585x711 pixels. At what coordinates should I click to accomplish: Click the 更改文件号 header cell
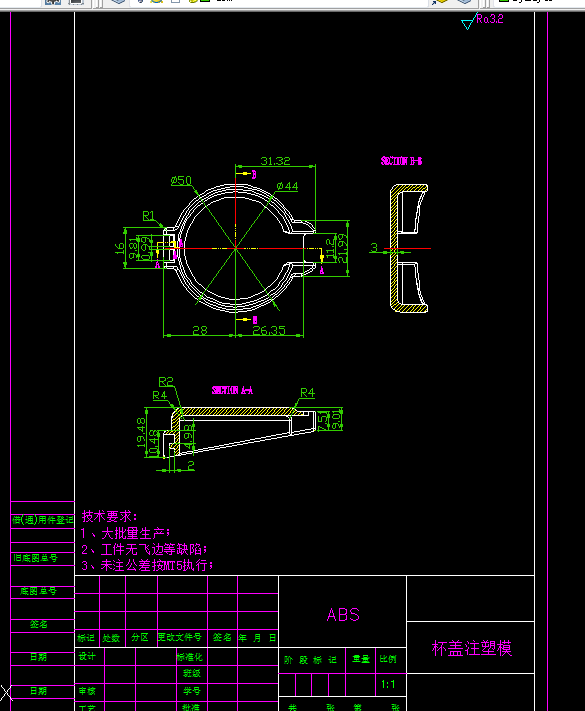point(180,637)
